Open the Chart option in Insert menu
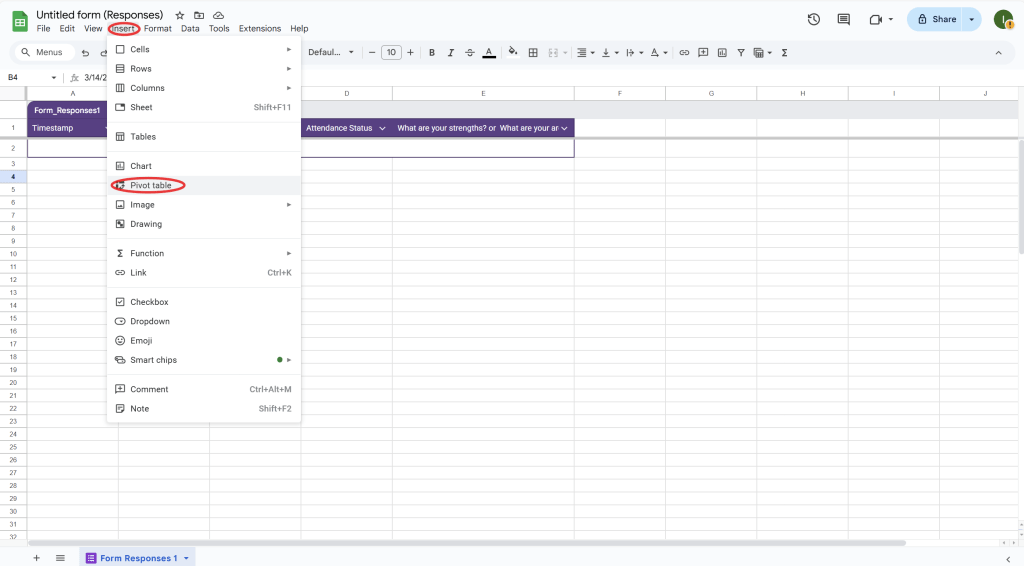Image resolution: width=1024 pixels, height=566 pixels. pyautogui.click(x=141, y=166)
